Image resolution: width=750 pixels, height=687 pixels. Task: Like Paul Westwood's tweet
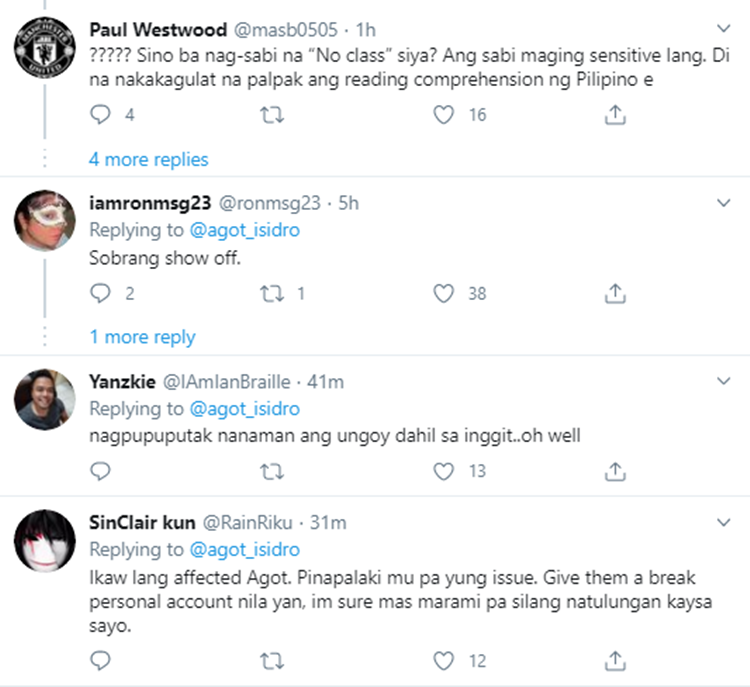pos(443,116)
